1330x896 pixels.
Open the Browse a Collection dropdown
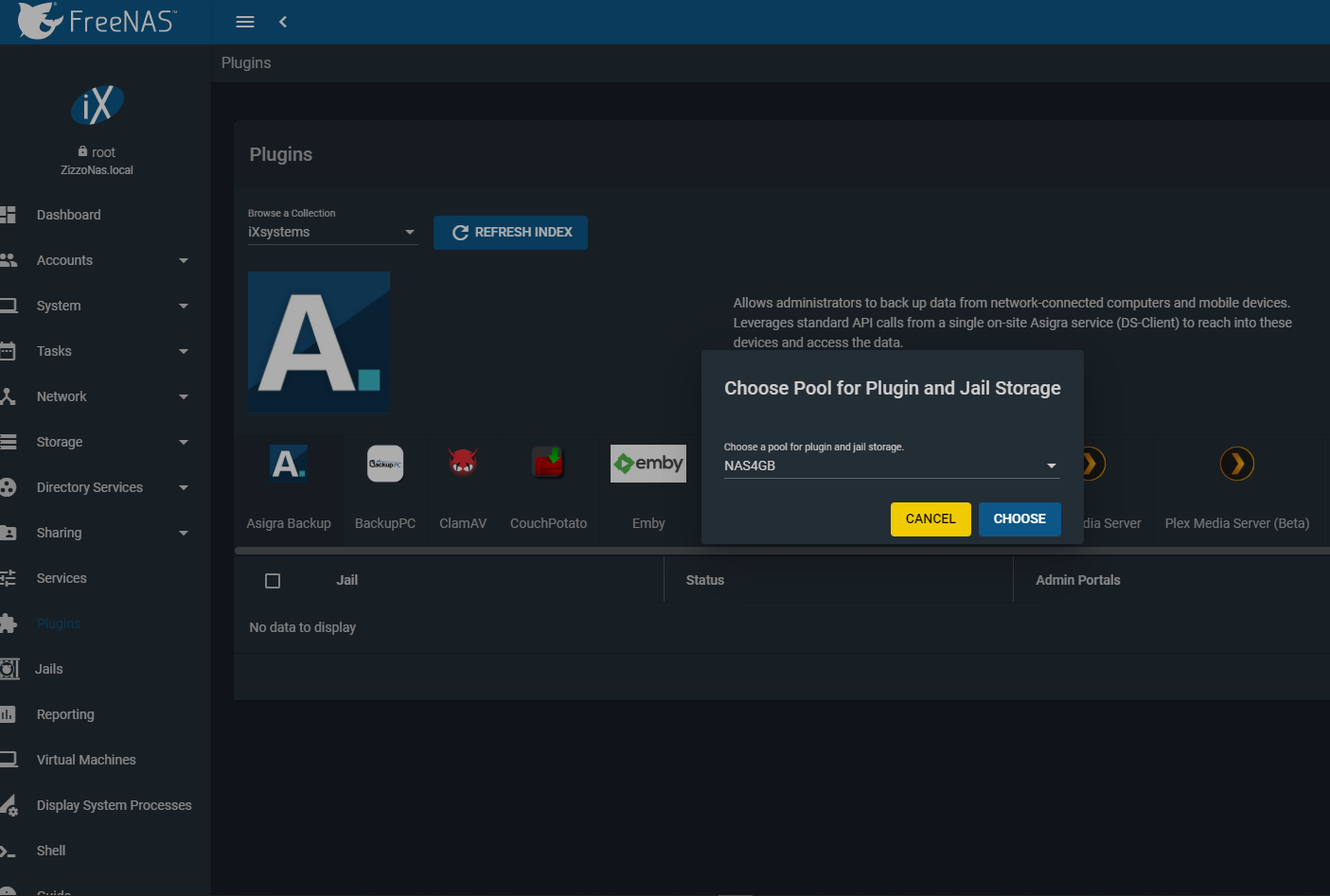pos(332,232)
